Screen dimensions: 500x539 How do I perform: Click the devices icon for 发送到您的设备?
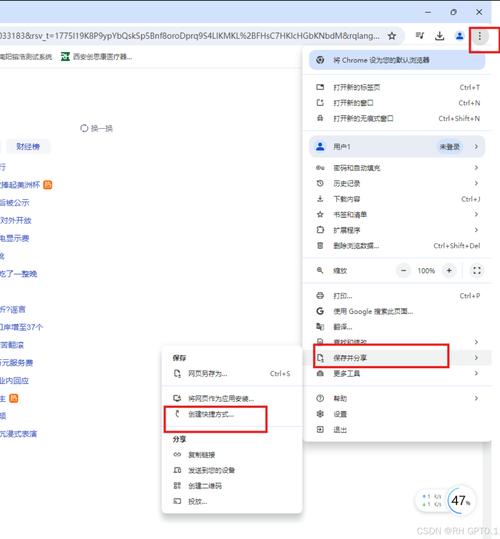coord(177,470)
